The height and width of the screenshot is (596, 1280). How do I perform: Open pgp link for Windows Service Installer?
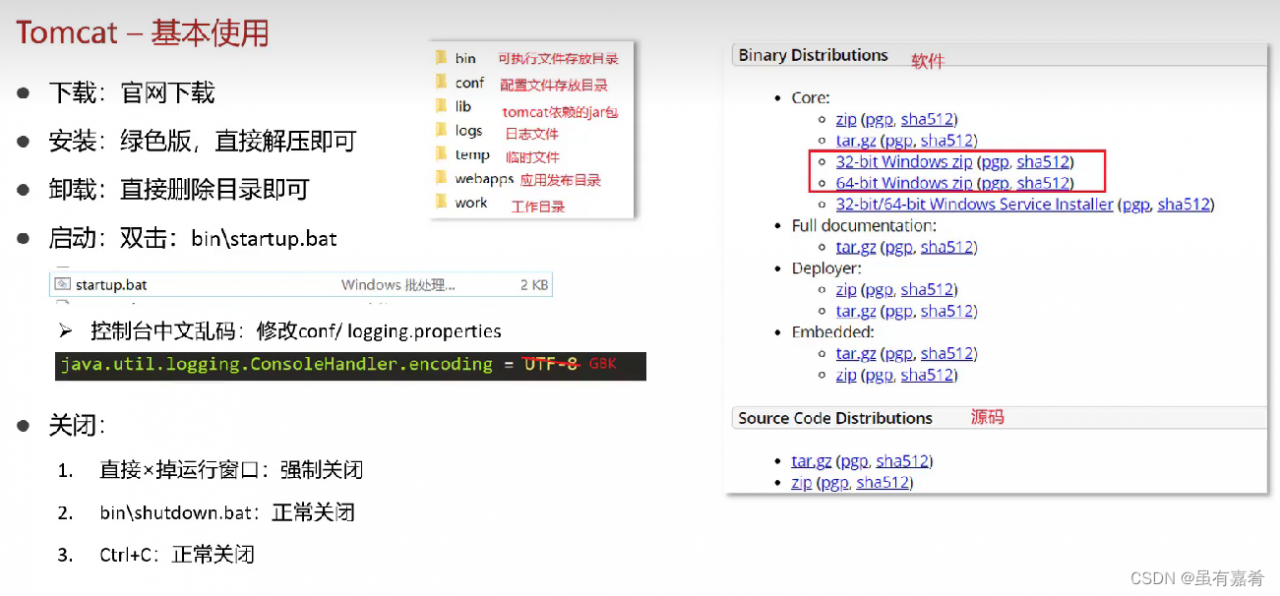[x=1136, y=204]
